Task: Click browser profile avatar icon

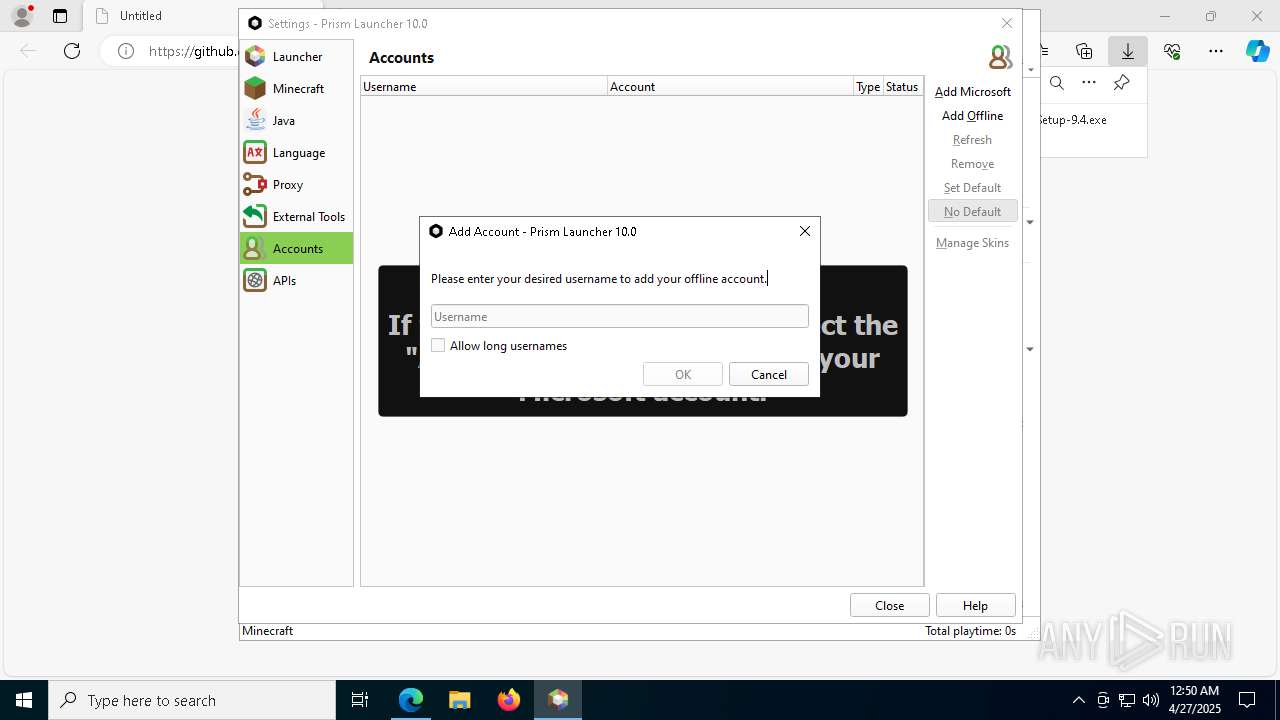Action: (22, 16)
